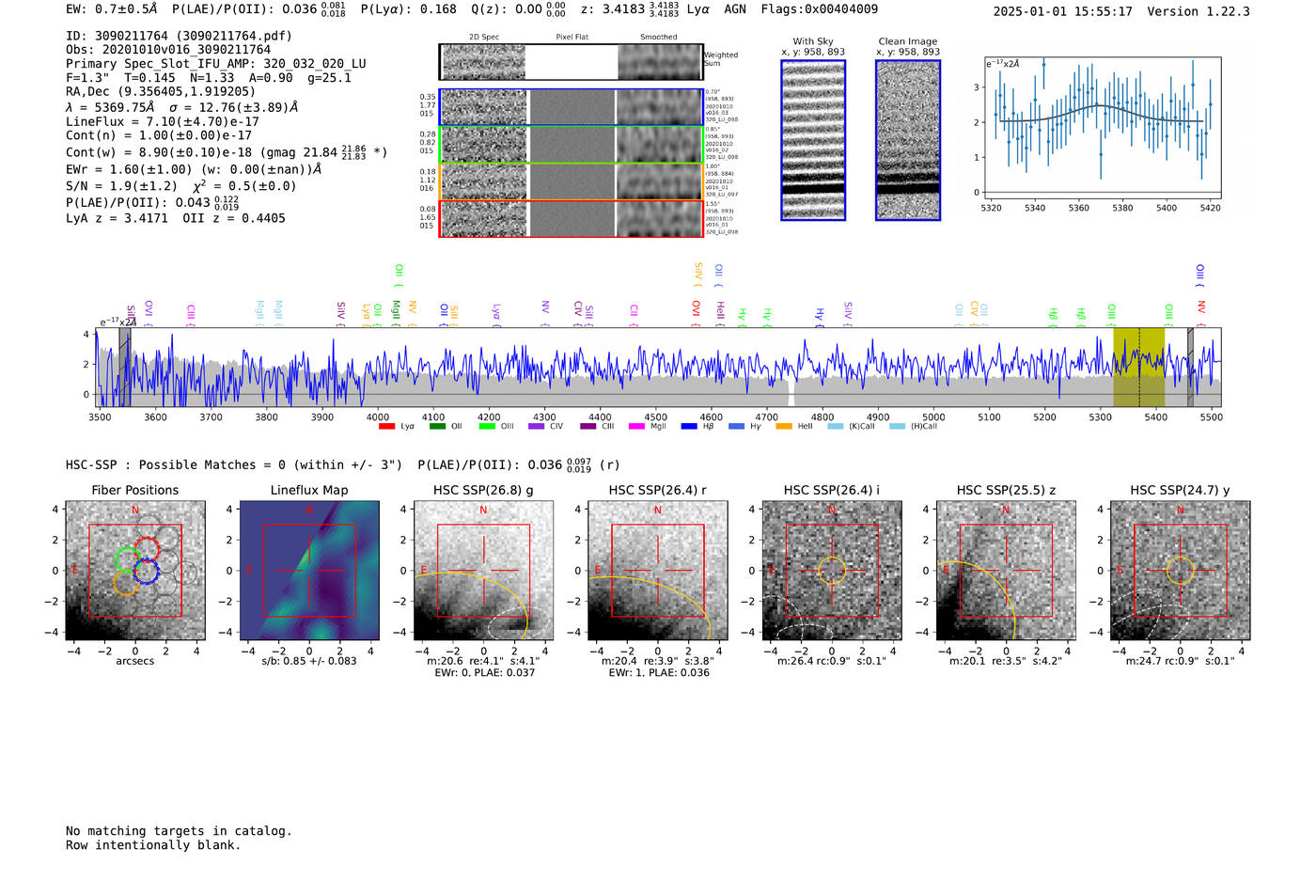
Task: Click the orange HeII legend swatch
Action: (784, 427)
